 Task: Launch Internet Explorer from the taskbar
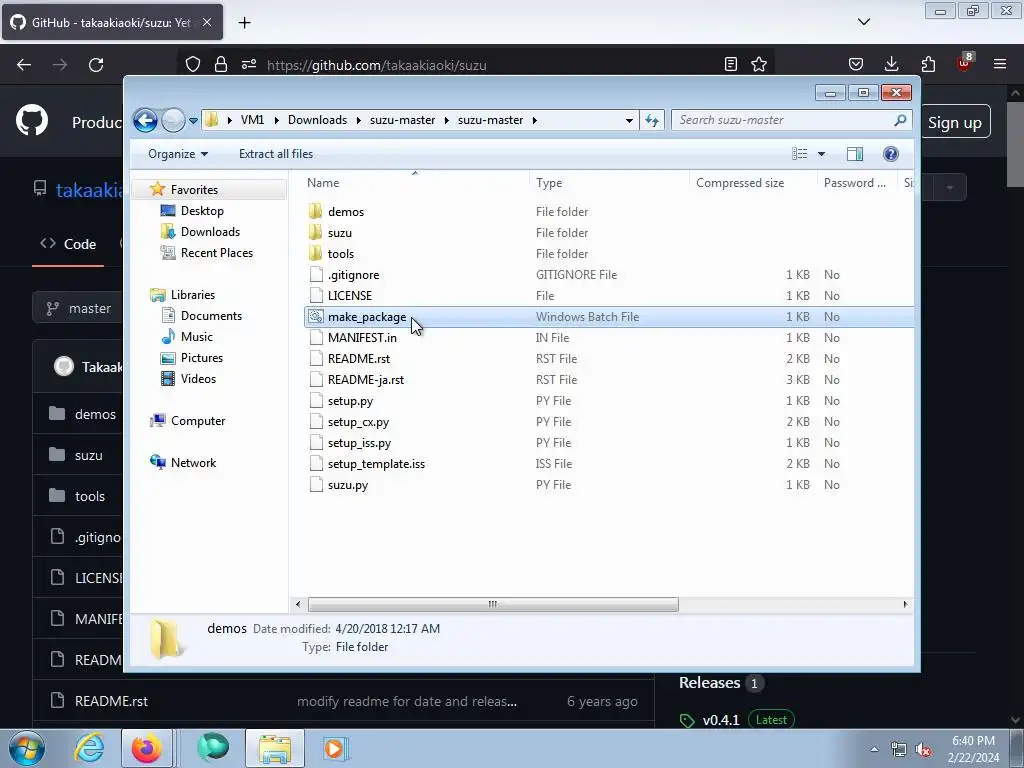pyautogui.click(x=89, y=748)
